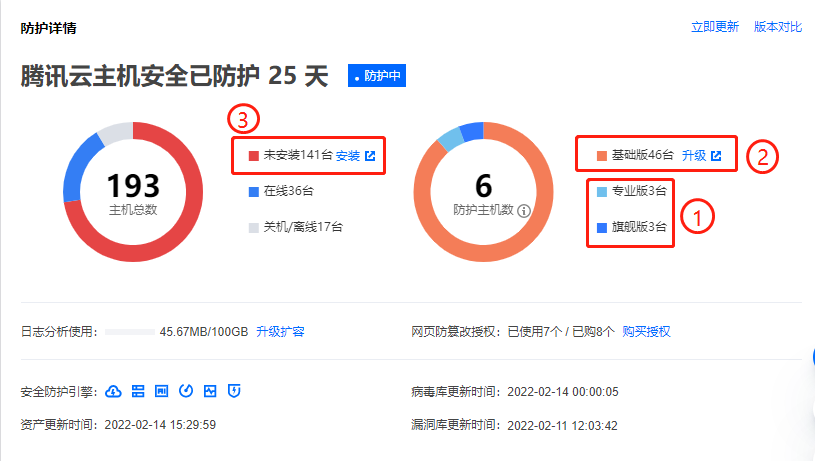Click the 在线36台 legend text
Viewport: 815px width, 461px height.
(288, 191)
